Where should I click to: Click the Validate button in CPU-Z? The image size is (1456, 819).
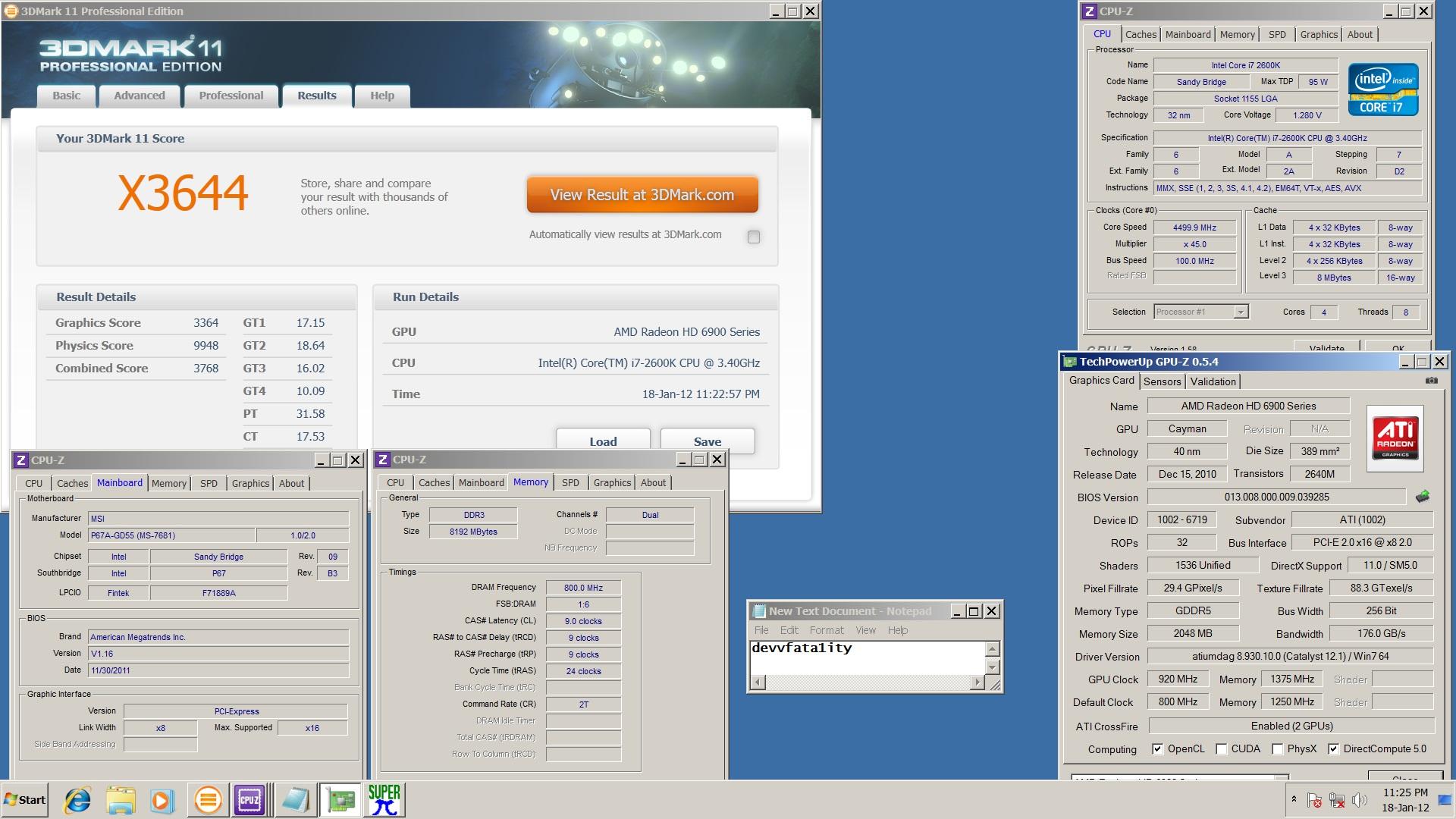point(1326,348)
